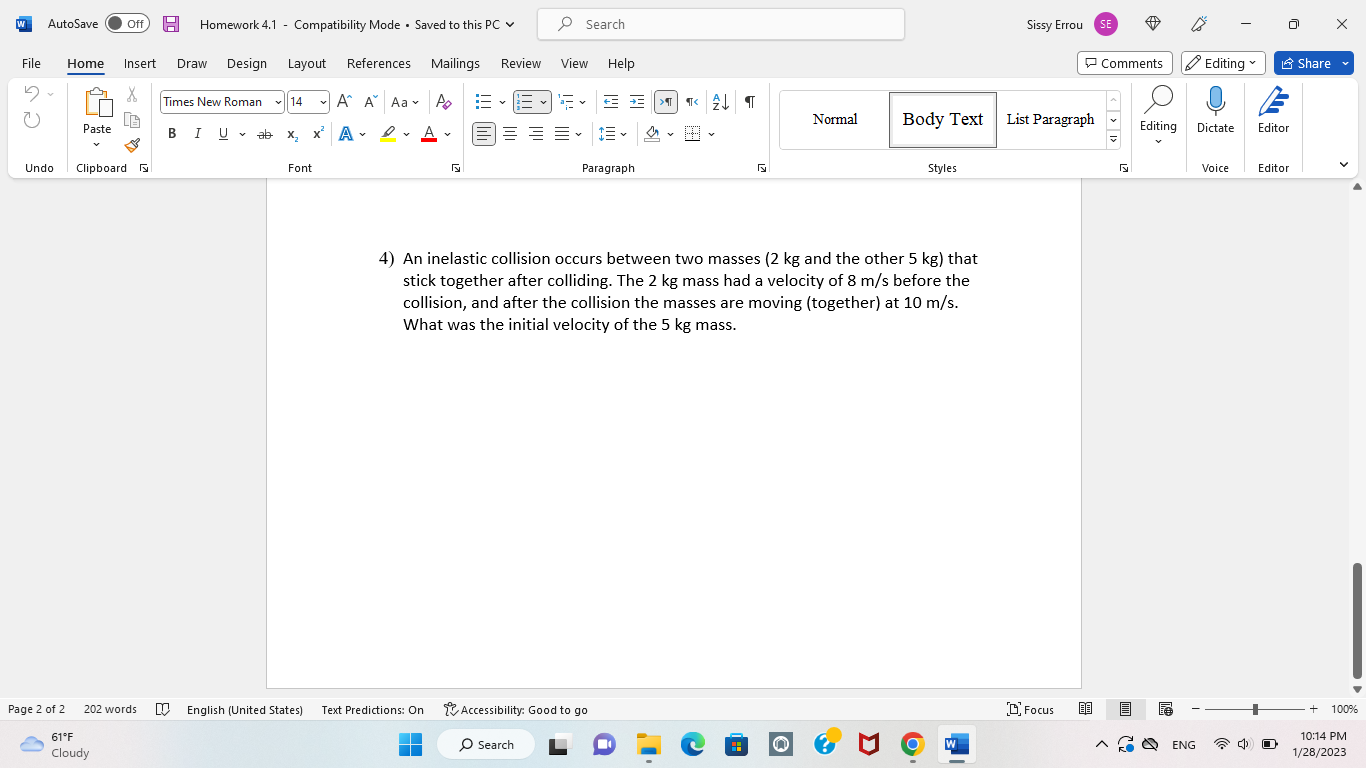Screen dimensions: 1366x768
Task: Apply subscript formatting
Action: [291, 133]
